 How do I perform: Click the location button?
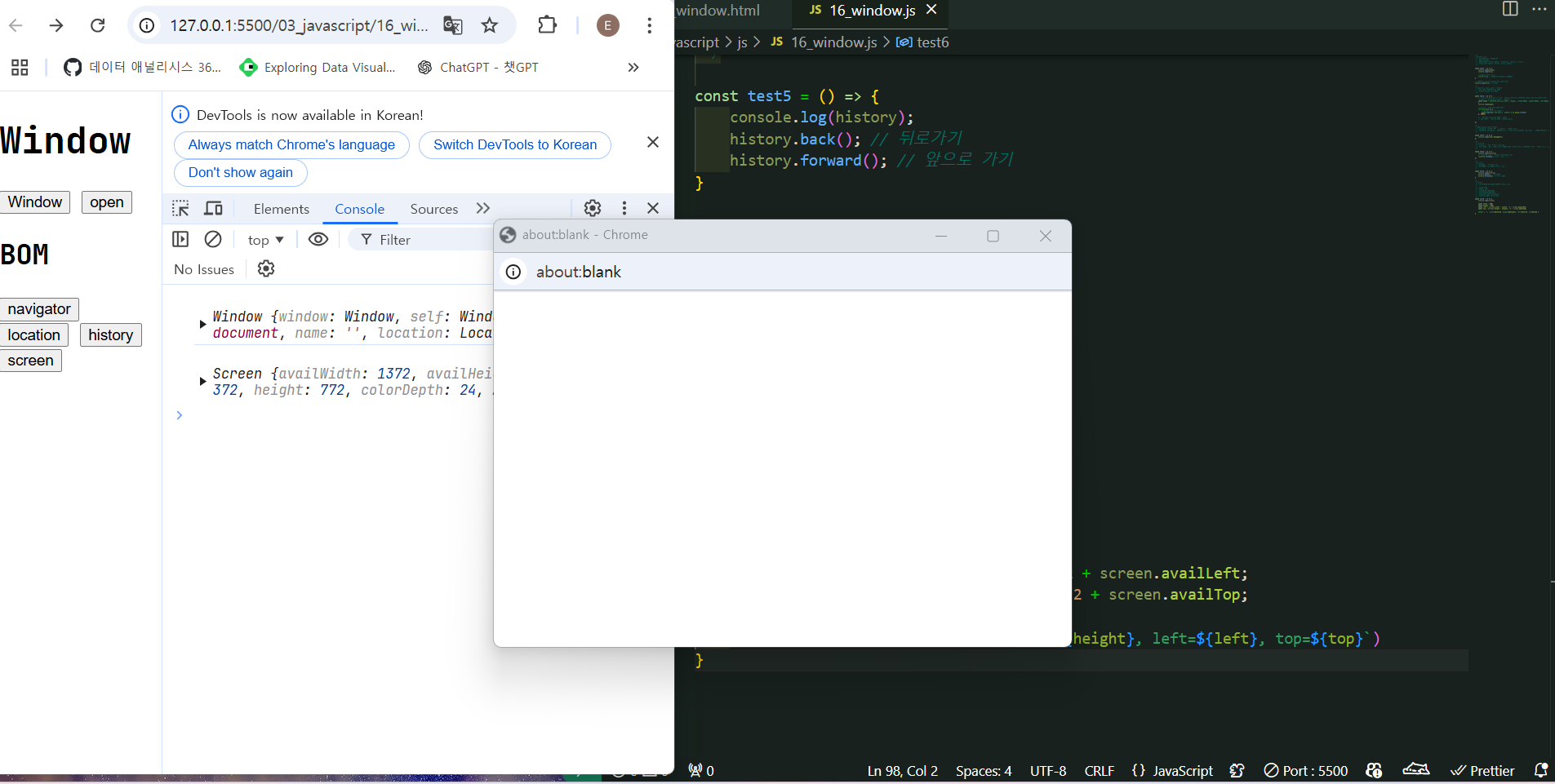point(33,335)
